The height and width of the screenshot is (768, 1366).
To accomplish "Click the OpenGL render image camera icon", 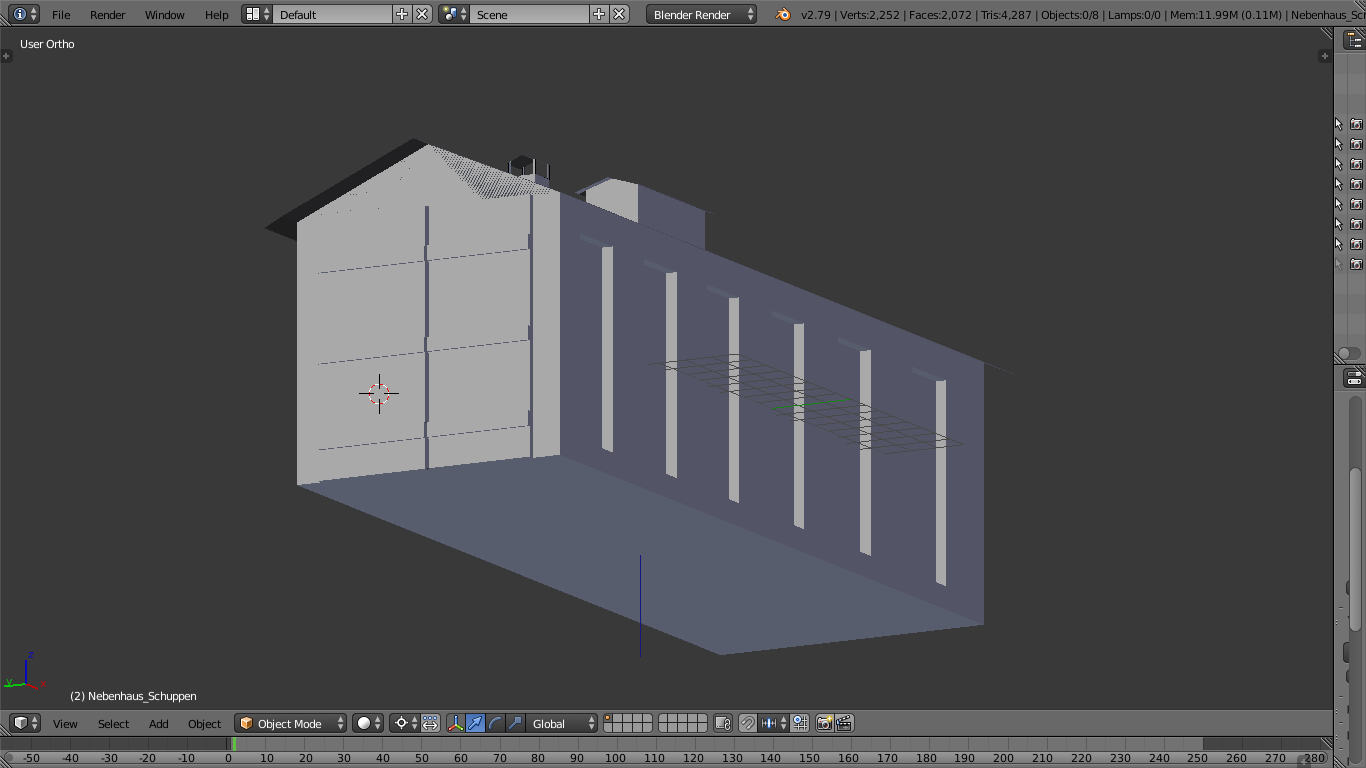I will (824, 723).
